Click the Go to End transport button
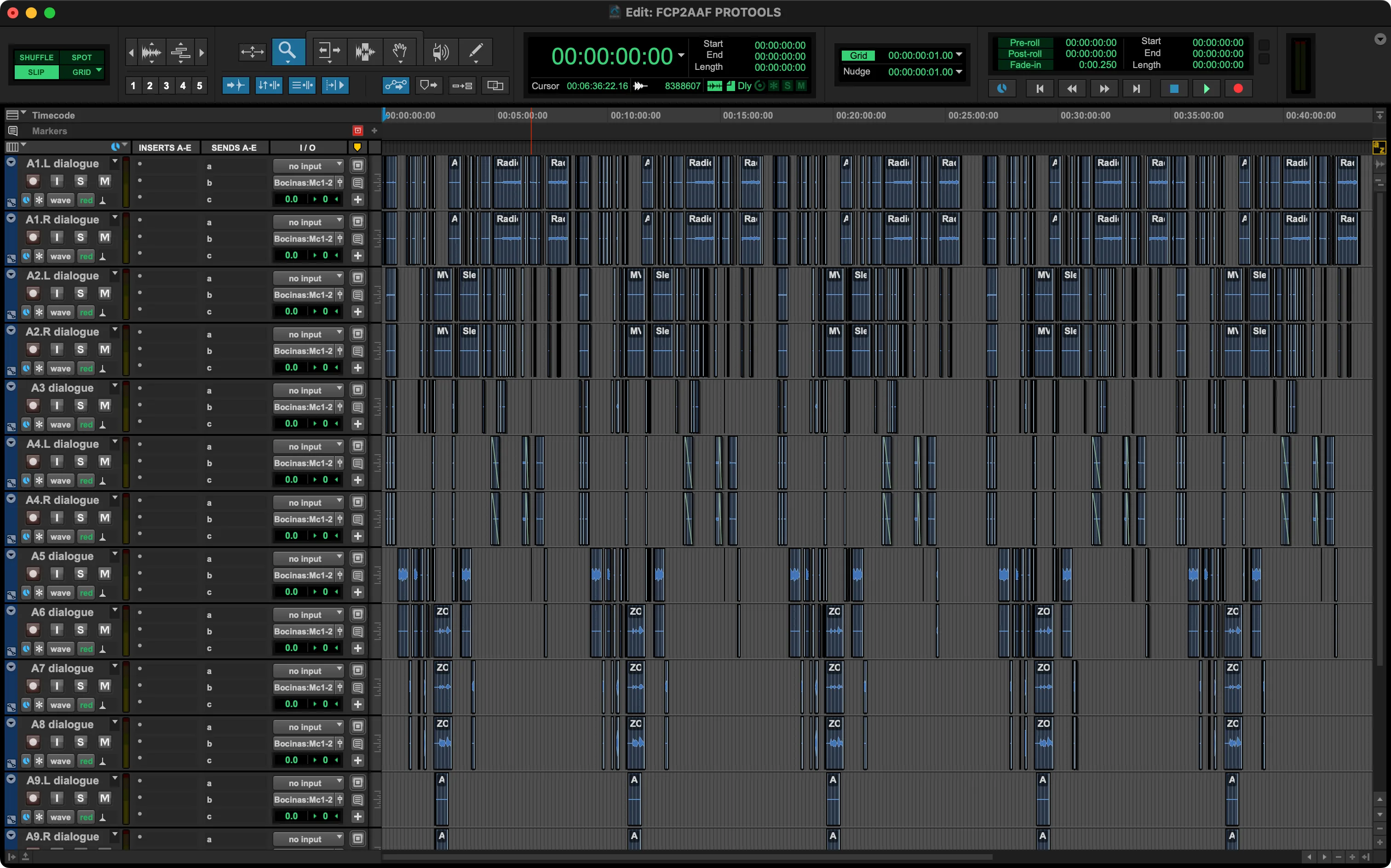 pos(1136,88)
